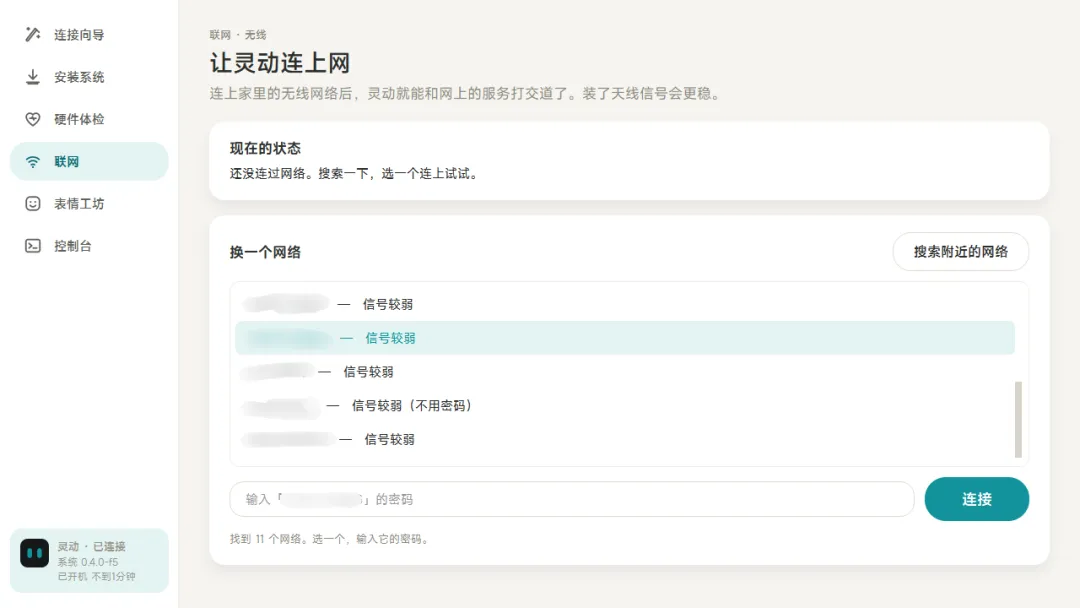Click the 联网 · 无线 breadcrumb text
This screenshot has width=1080, height=608.
click(238, 34)
